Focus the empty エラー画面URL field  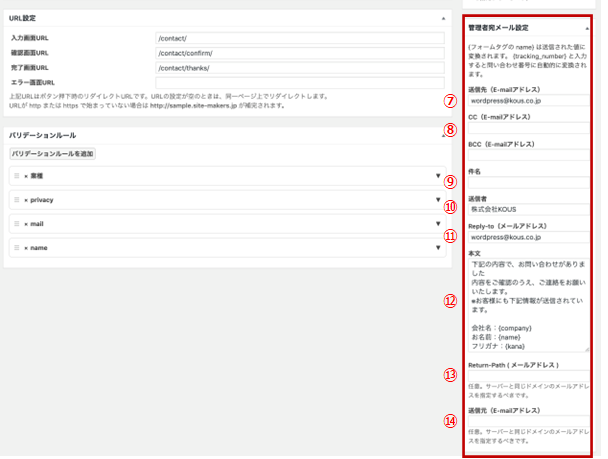tap(300, 82)
